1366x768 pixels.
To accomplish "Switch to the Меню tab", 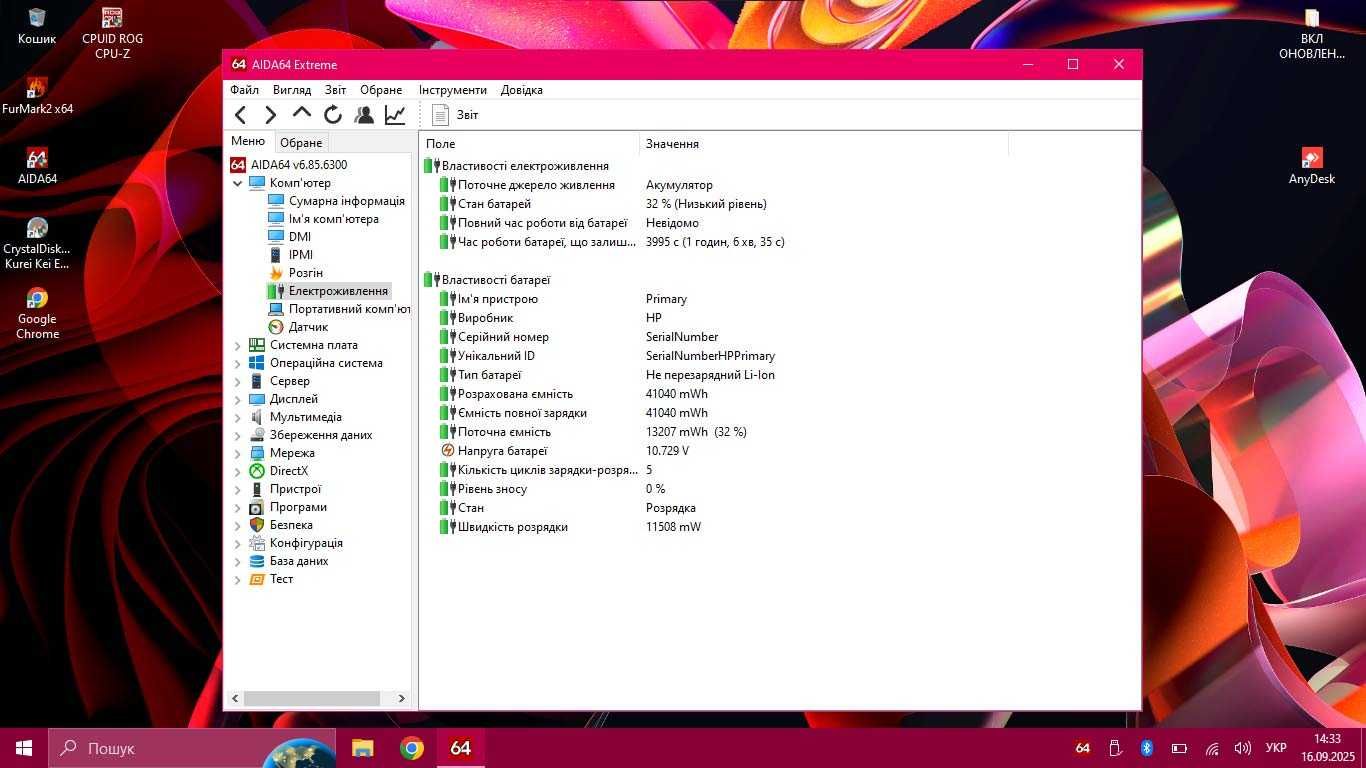I will (248, 141).
